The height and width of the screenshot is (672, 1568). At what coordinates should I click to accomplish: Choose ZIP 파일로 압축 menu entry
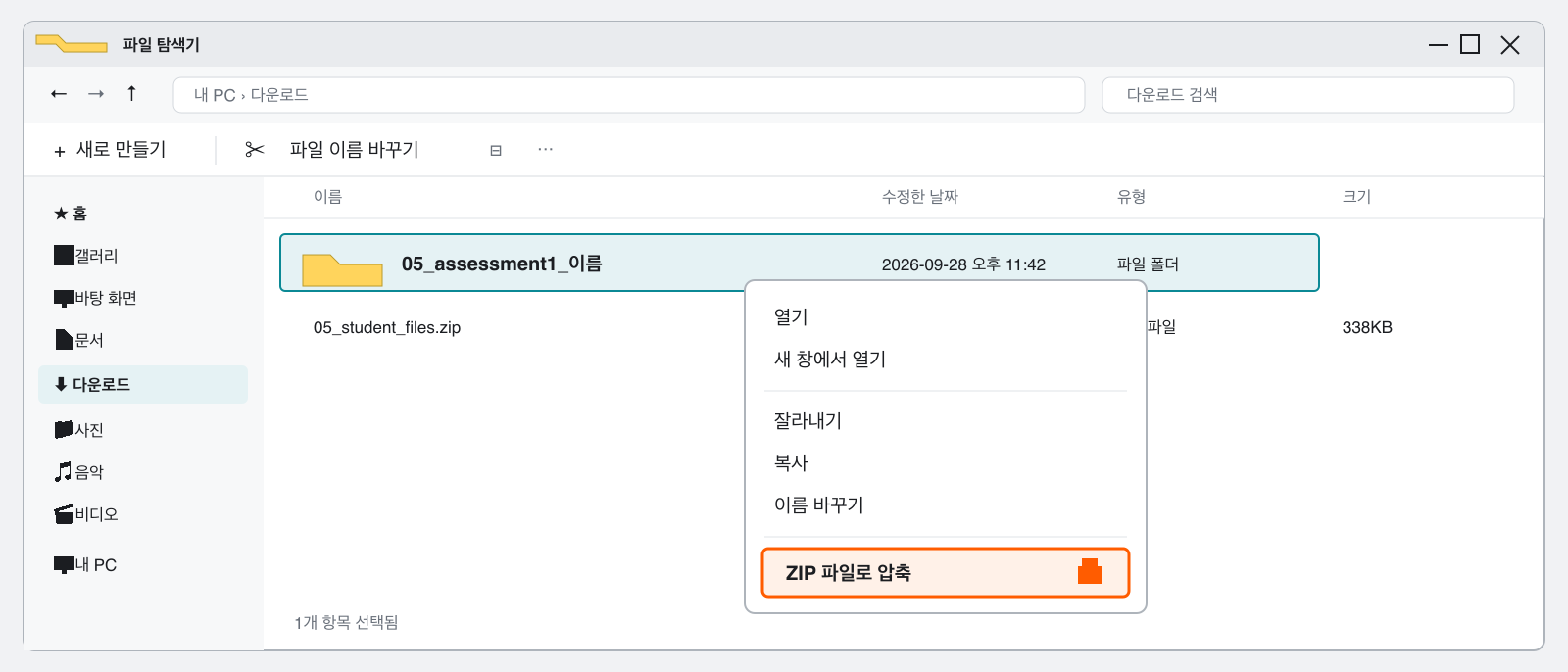point(946,572)
